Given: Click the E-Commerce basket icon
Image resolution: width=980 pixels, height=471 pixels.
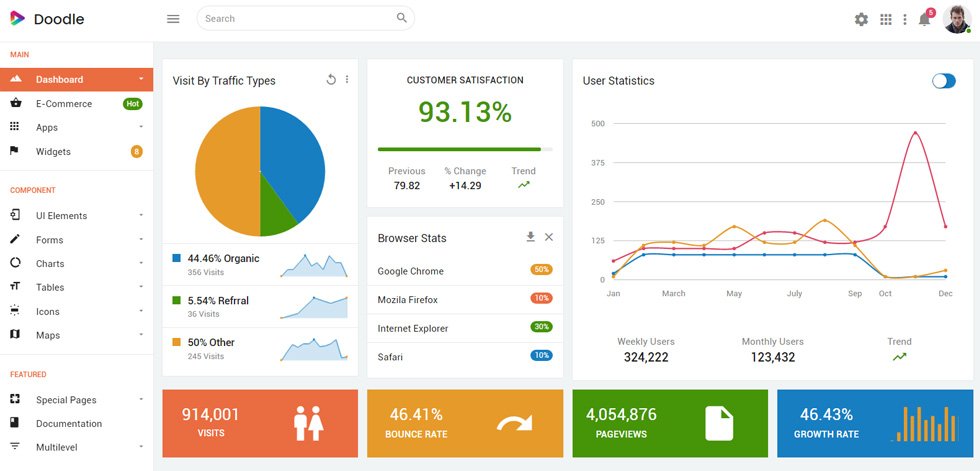Looking at the screenshot, I should [x=16, y=103].
